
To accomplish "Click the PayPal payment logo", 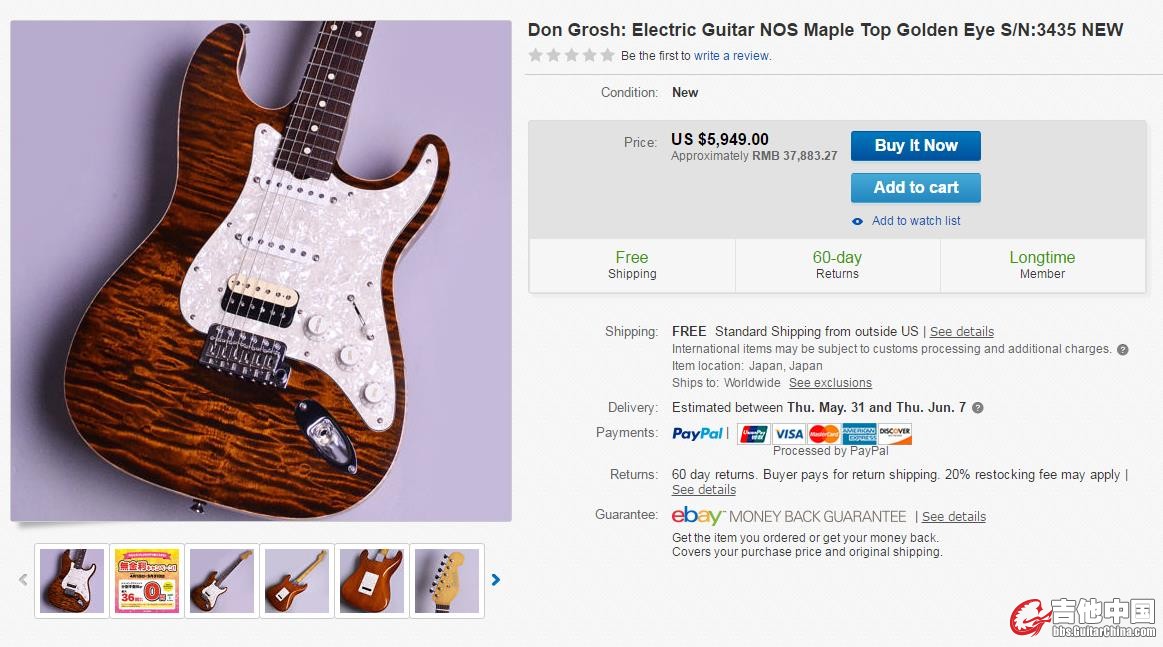I will pos(697,433).
